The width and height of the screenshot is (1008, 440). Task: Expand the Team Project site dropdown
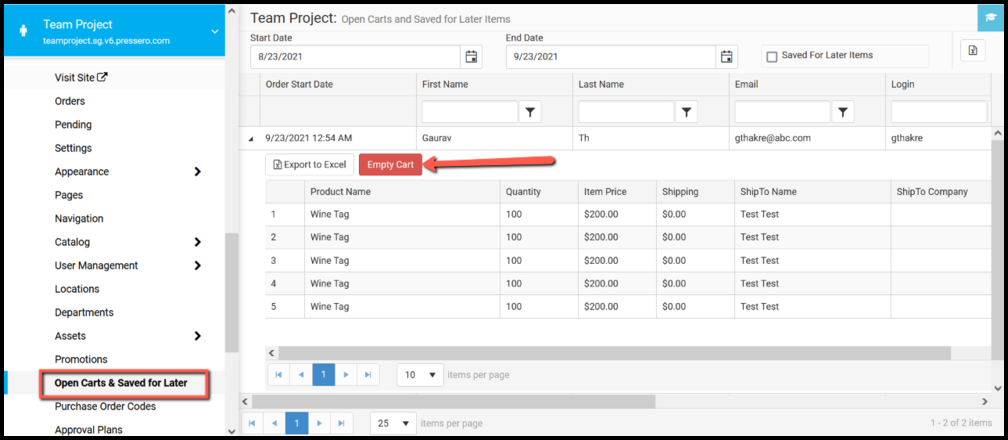214,32
